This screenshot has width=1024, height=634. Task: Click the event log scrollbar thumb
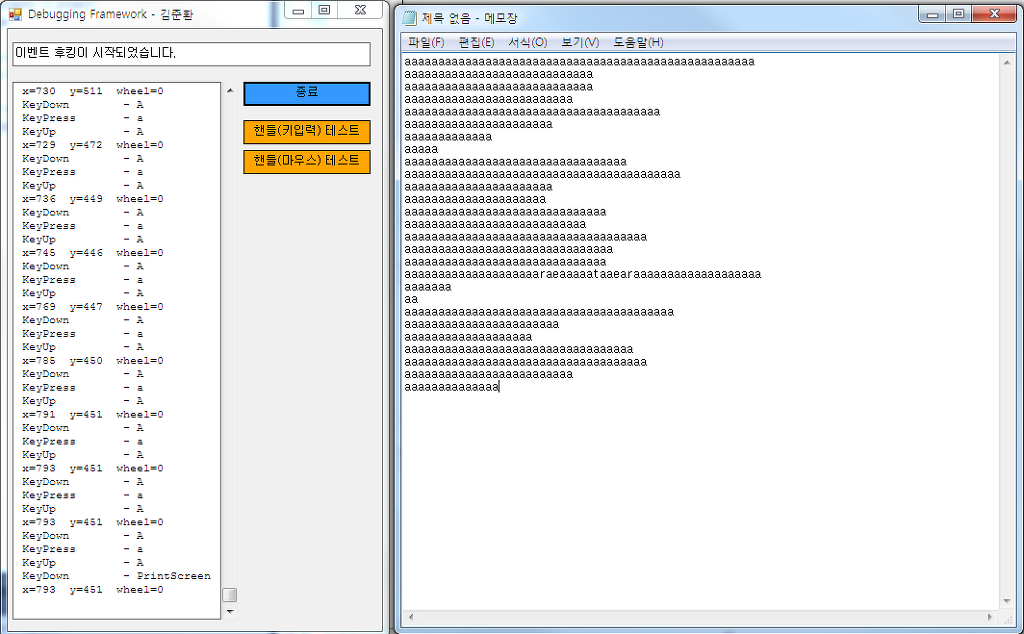click(230, 595)
